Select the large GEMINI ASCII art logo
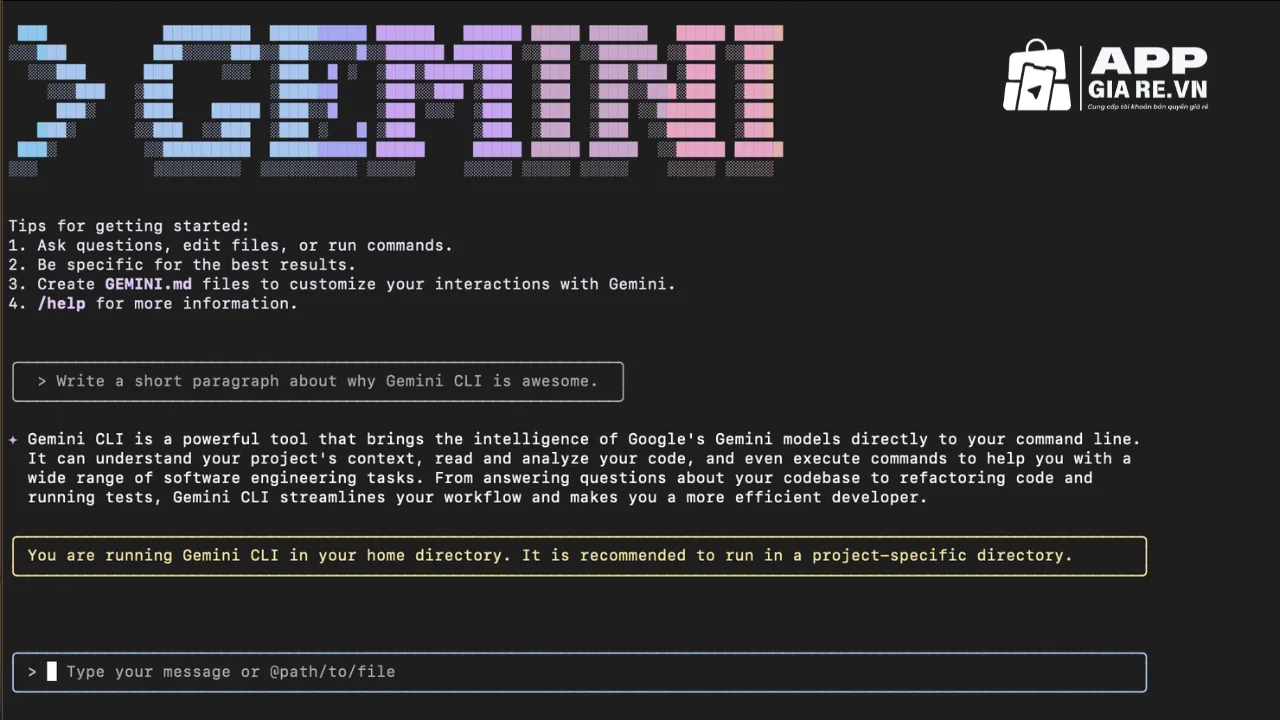 (x=400, y=100)
